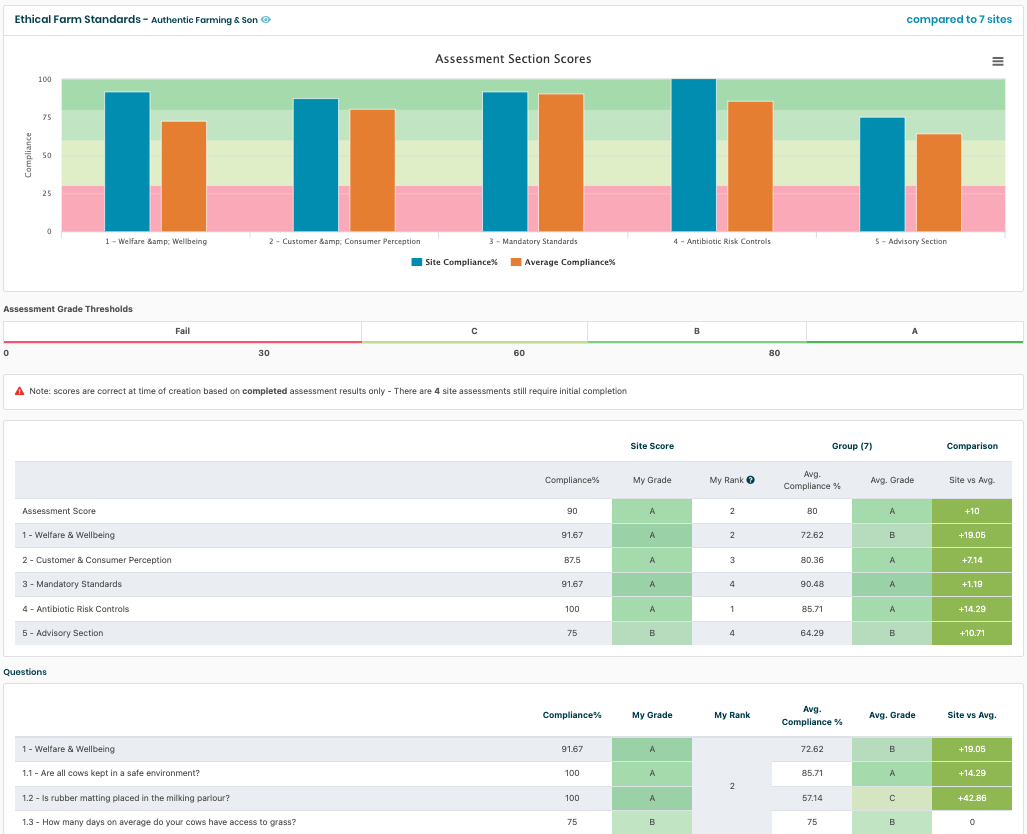The width and height of the screenshot is (1027, 834).
Task: Click the blue Antibiotic Risk Controls site bar
Action: click(x=693, y=155)
